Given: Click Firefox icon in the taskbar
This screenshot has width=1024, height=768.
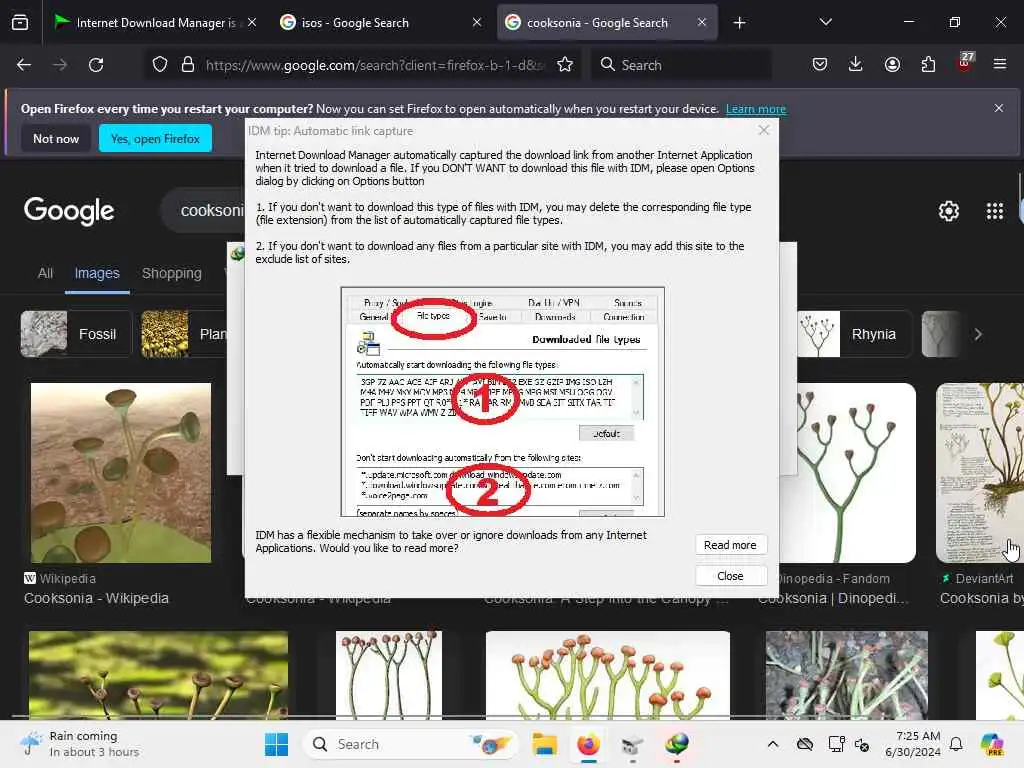Looking at the screenshot, I should click(588, 744).
